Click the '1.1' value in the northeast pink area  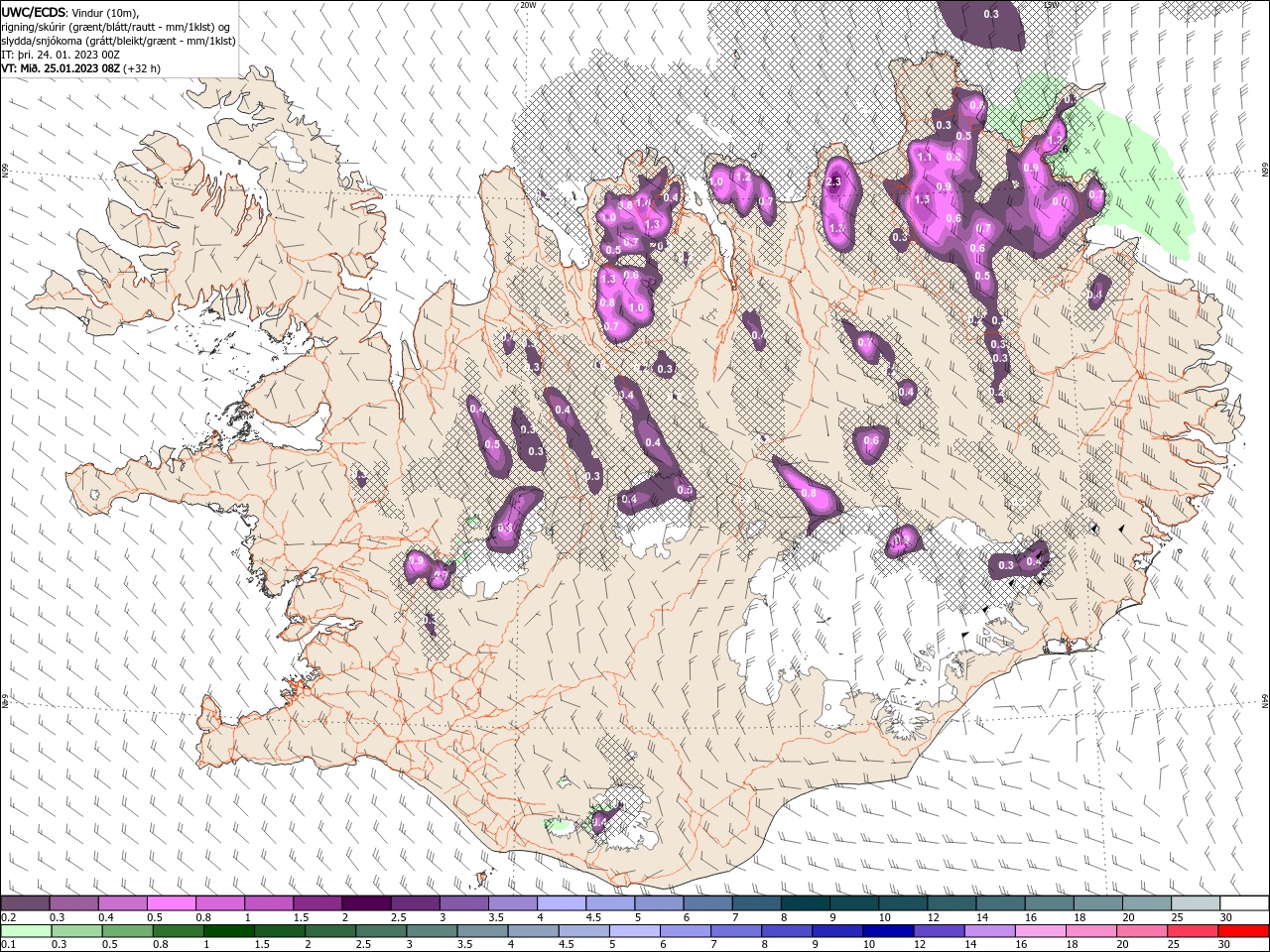click(x=925, y=157)
